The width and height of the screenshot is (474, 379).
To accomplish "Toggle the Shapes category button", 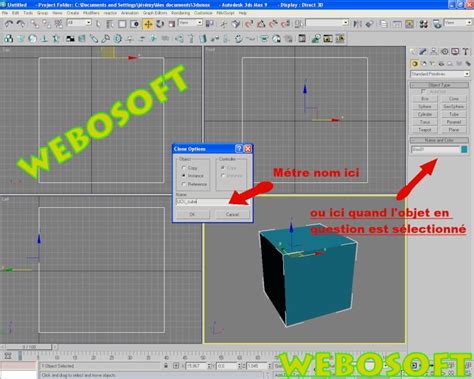I will (424, 63).
